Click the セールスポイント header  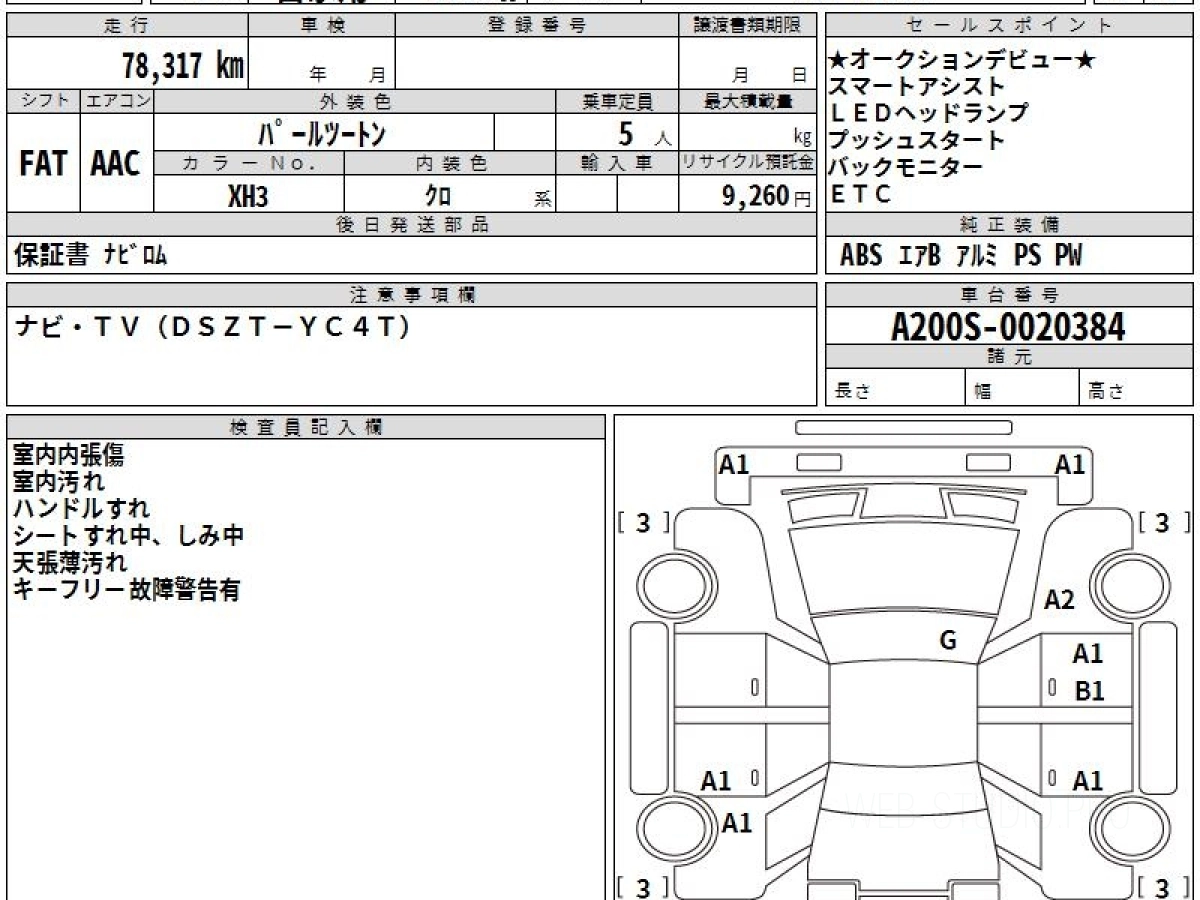[1009, 26]
